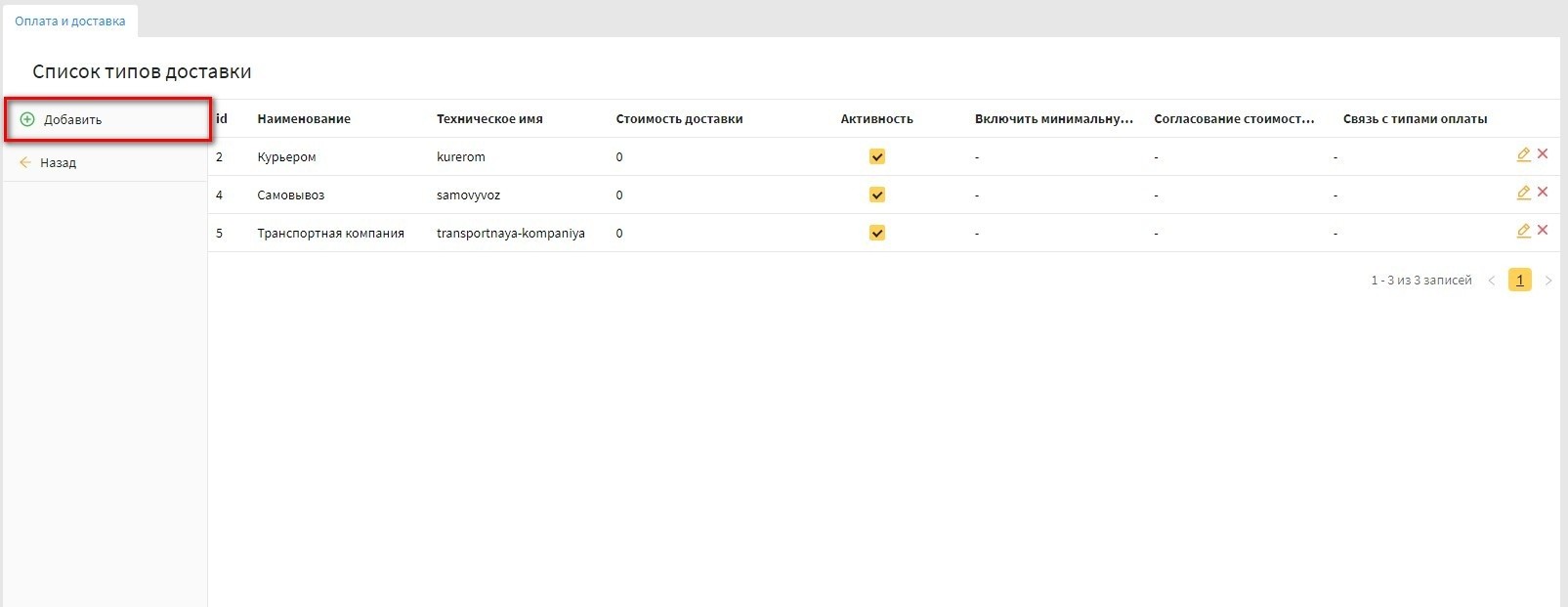
Task: Sort by the Стоимость доставки column header
Action: [679, 119]
